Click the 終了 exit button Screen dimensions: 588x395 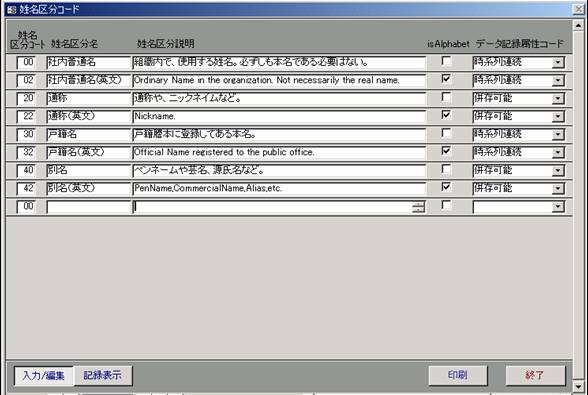coord(535,375)
